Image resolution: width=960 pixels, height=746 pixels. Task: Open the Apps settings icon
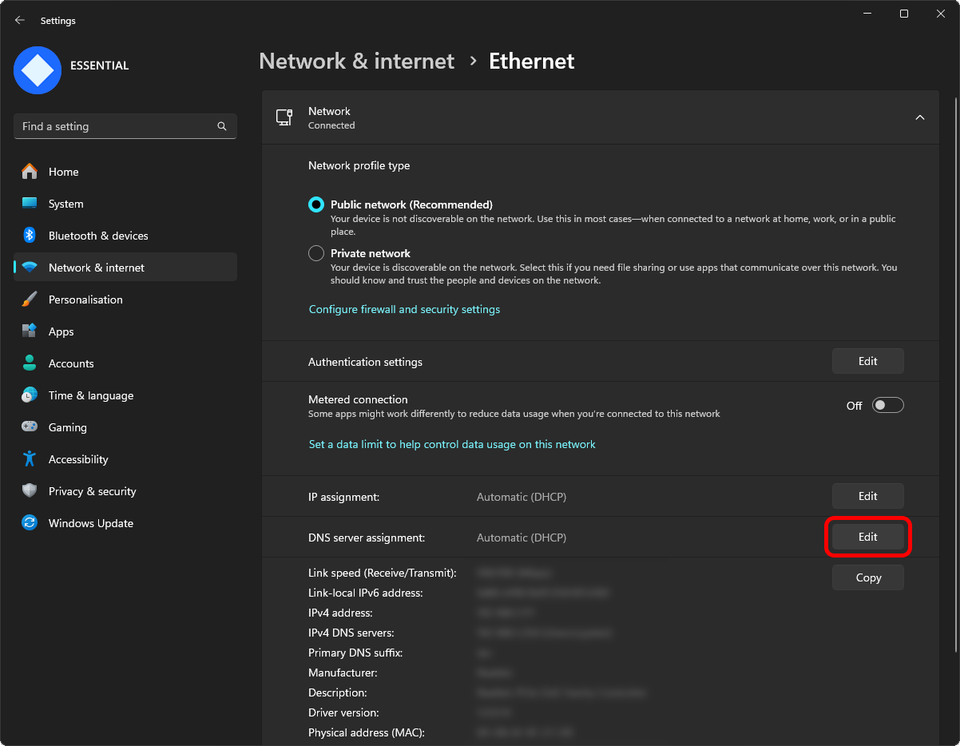pyautogui.click(x=30, y=332)
